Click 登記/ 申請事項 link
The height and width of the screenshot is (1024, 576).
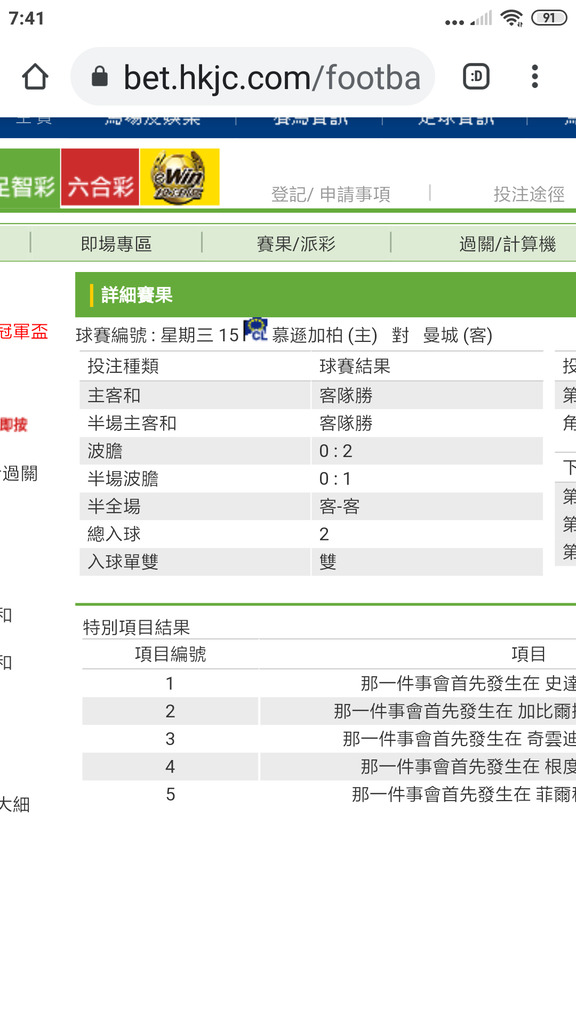(x=330, y=194)
